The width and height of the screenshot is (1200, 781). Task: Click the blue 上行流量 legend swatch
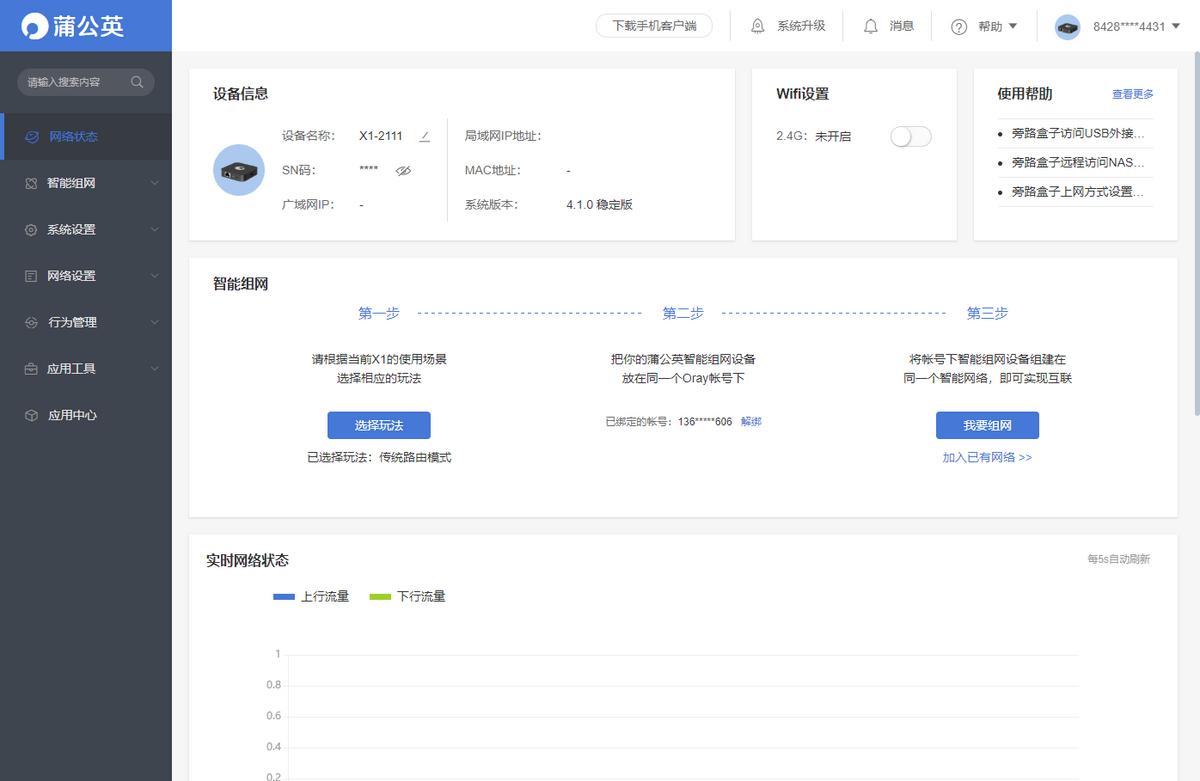click(x=283, y=596)
